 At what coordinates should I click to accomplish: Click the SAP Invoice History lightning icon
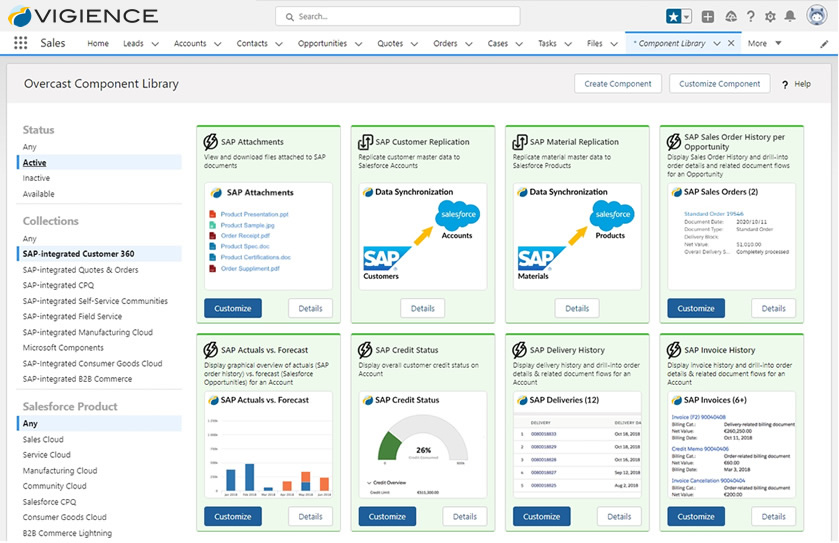pos(674,350)
